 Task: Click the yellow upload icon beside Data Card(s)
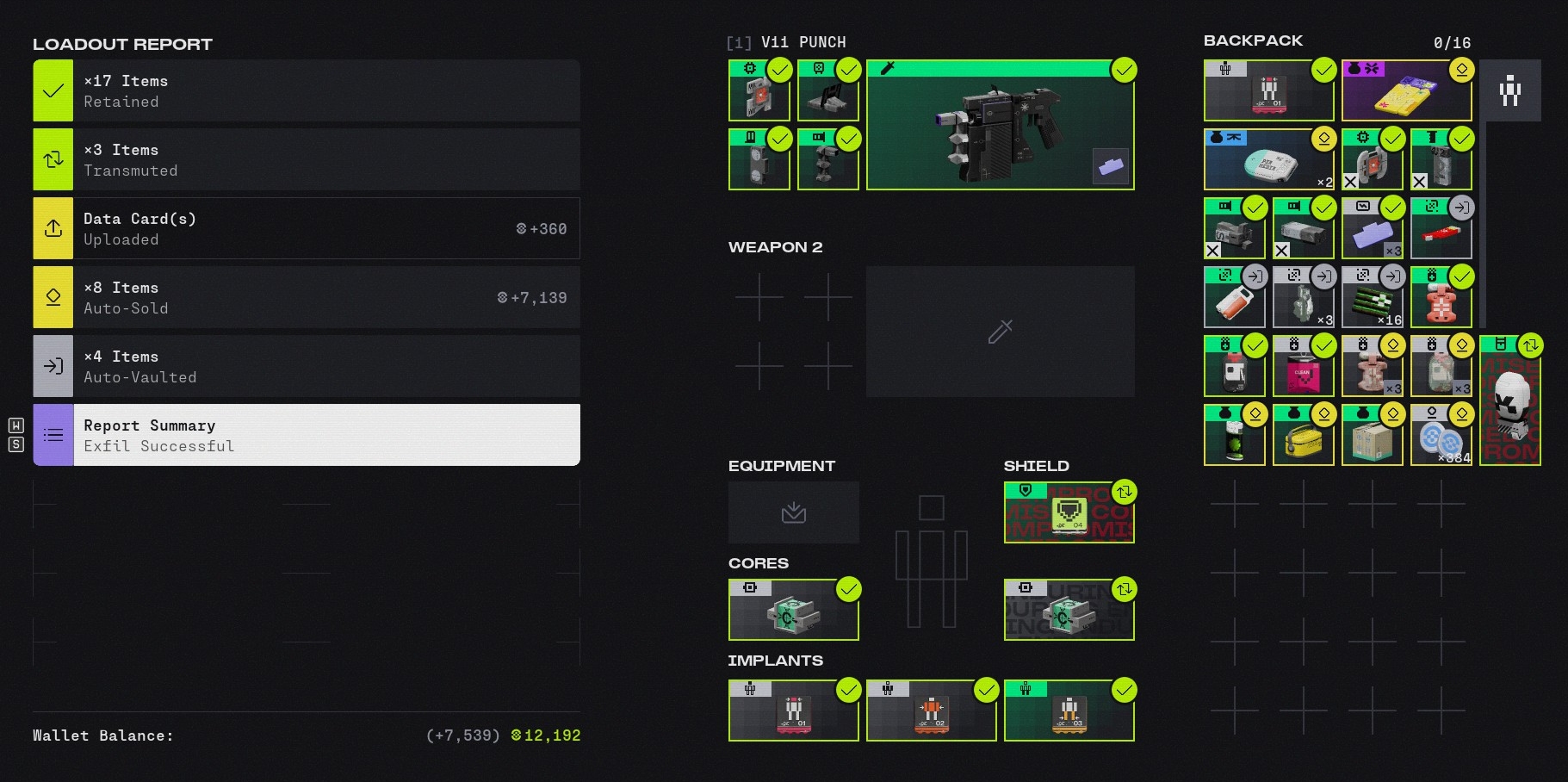53,228
